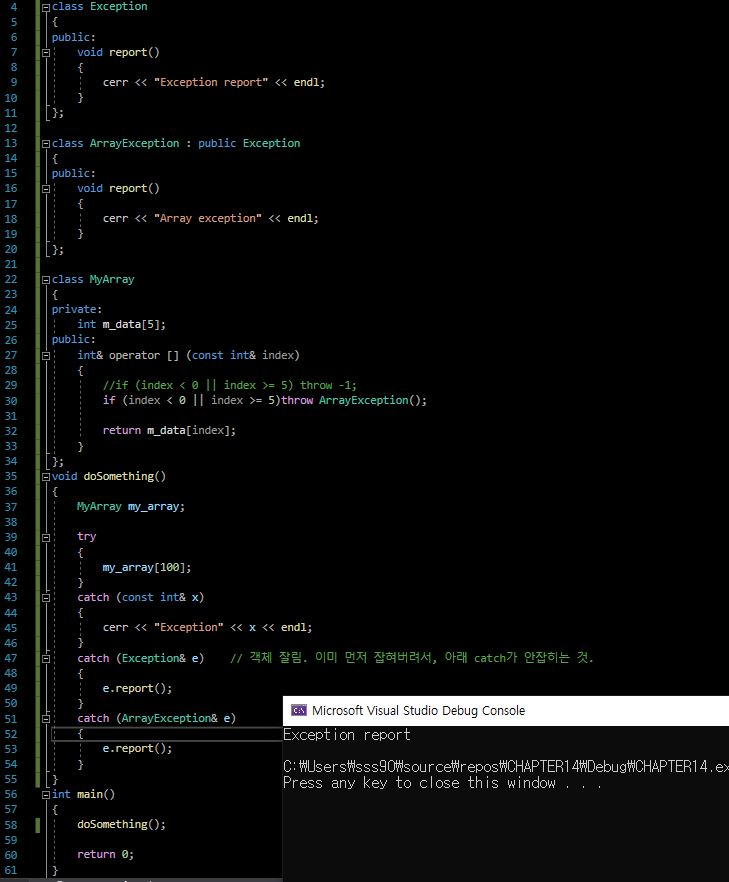
Task: Collapse Exception's void report() function at line 7
Action: pyautogui.click(x=46, y=53)
